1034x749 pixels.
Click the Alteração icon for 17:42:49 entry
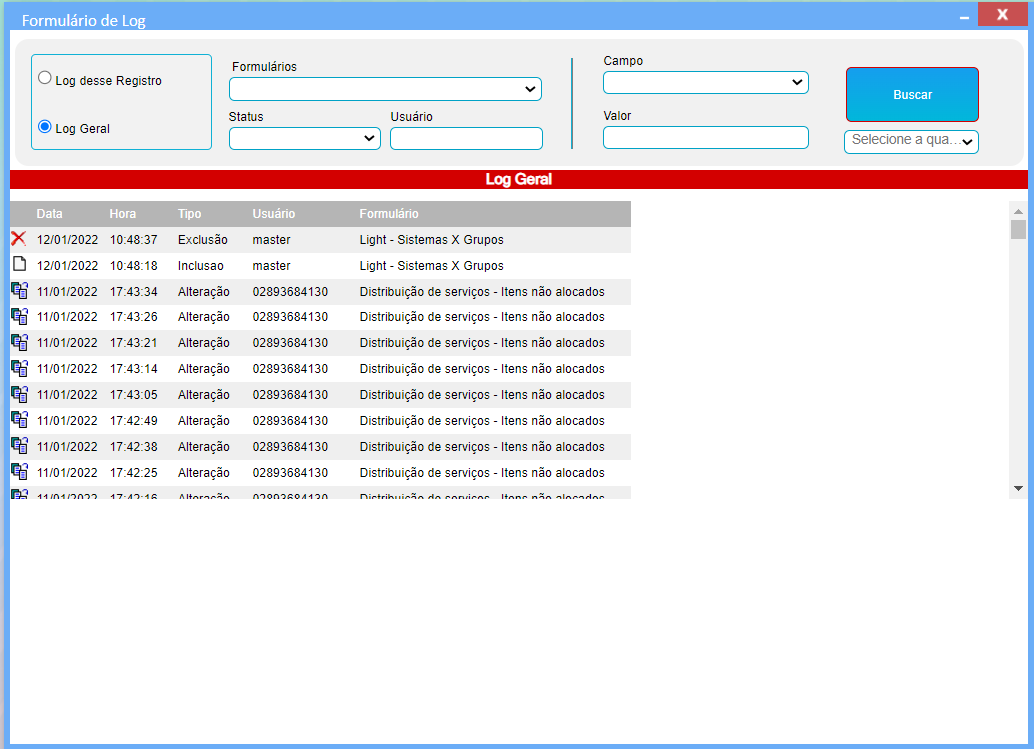pos(19,420)
